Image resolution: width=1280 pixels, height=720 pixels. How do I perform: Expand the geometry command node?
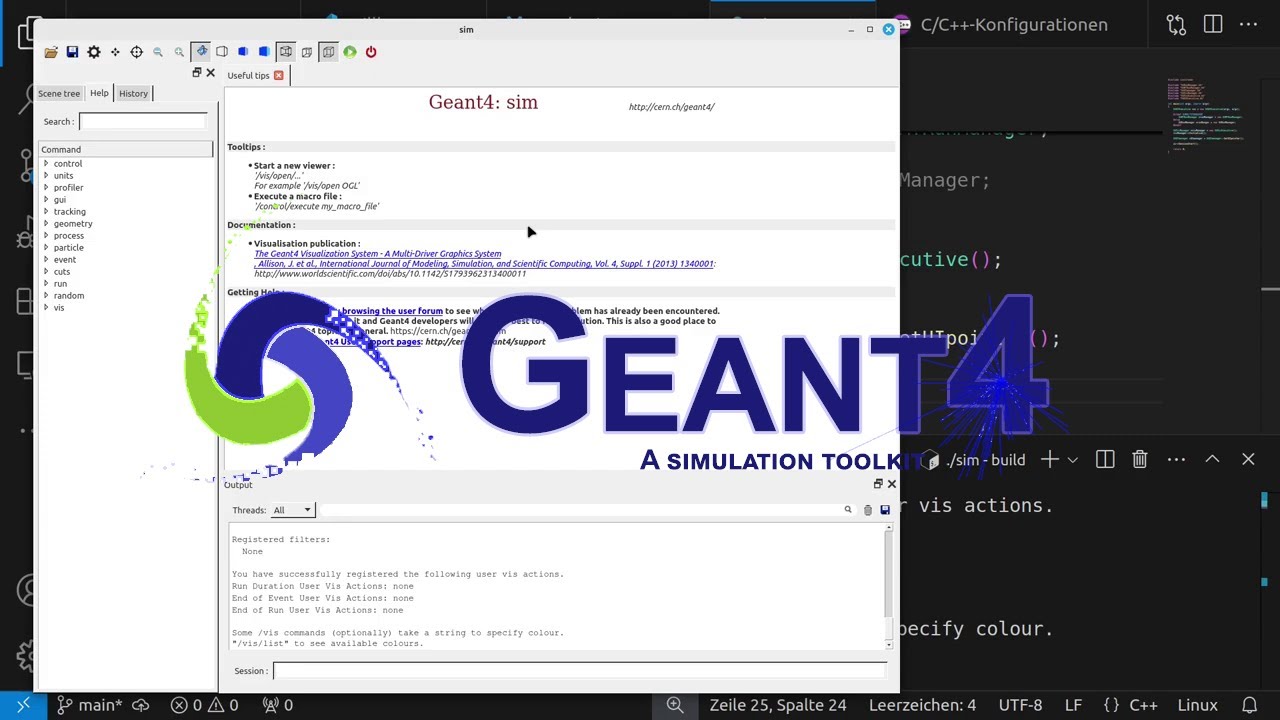(46, 223)
